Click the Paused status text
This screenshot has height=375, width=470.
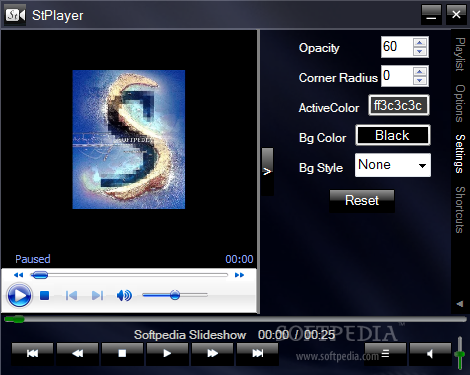(33, 259)
